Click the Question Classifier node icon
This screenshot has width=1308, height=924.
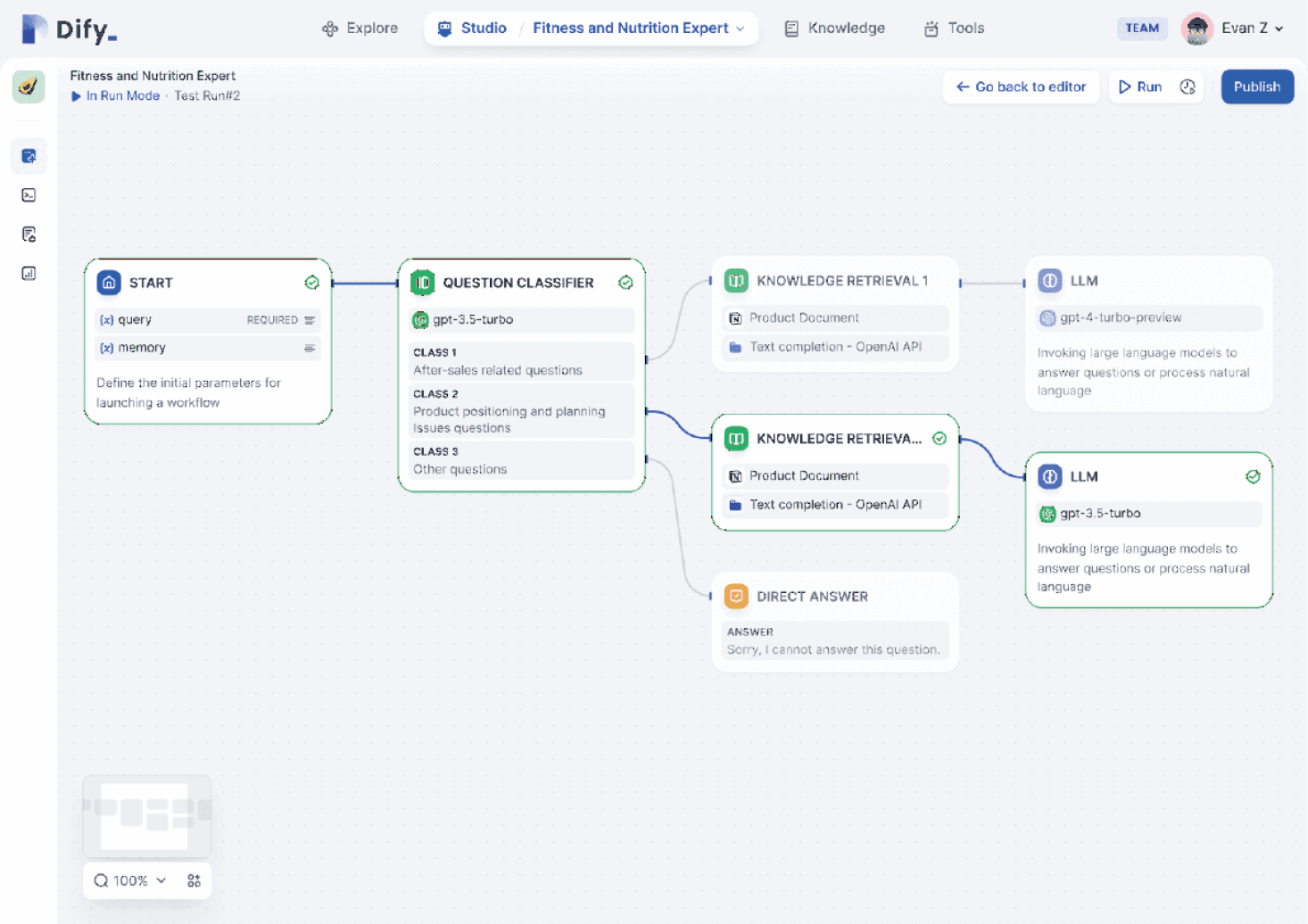point(422,283)
